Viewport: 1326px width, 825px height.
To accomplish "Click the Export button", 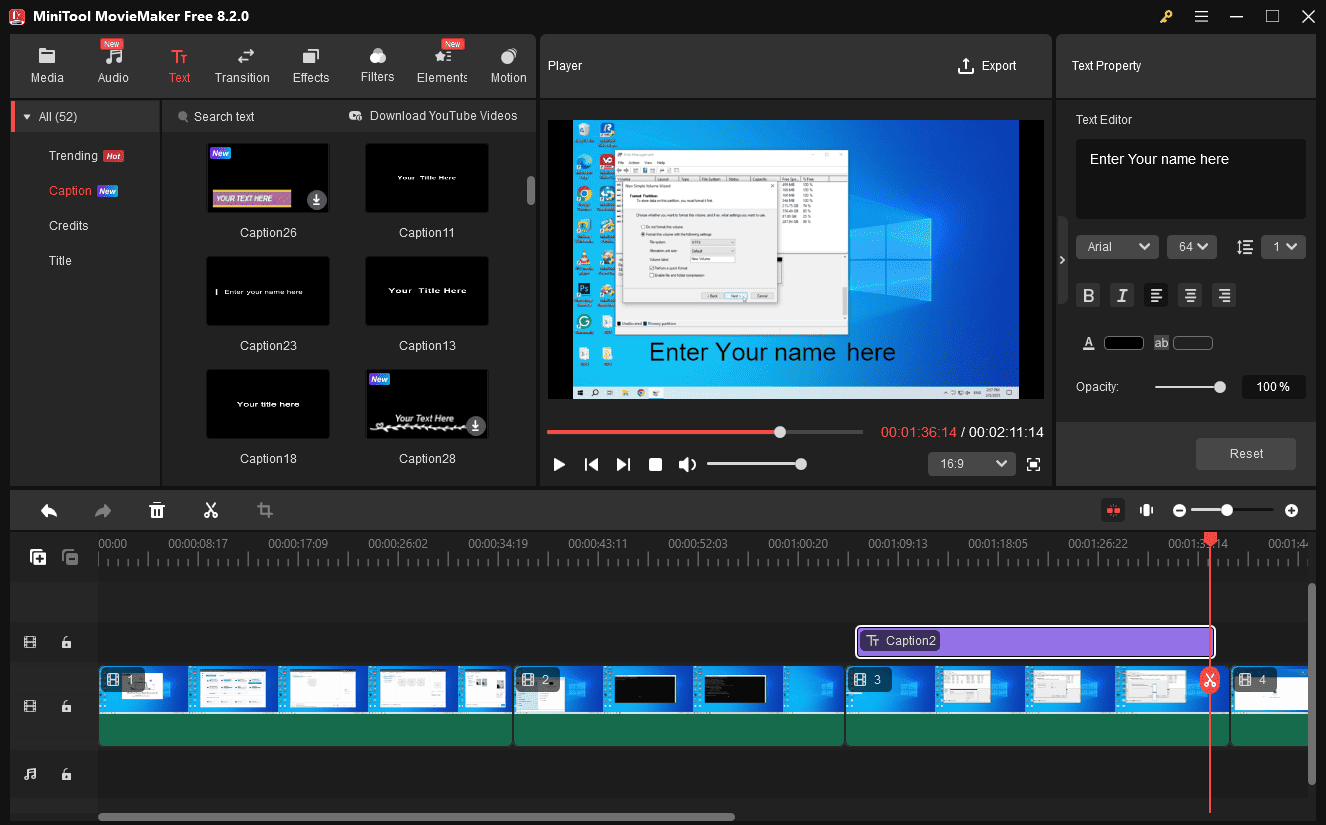I will click(987, 66).
